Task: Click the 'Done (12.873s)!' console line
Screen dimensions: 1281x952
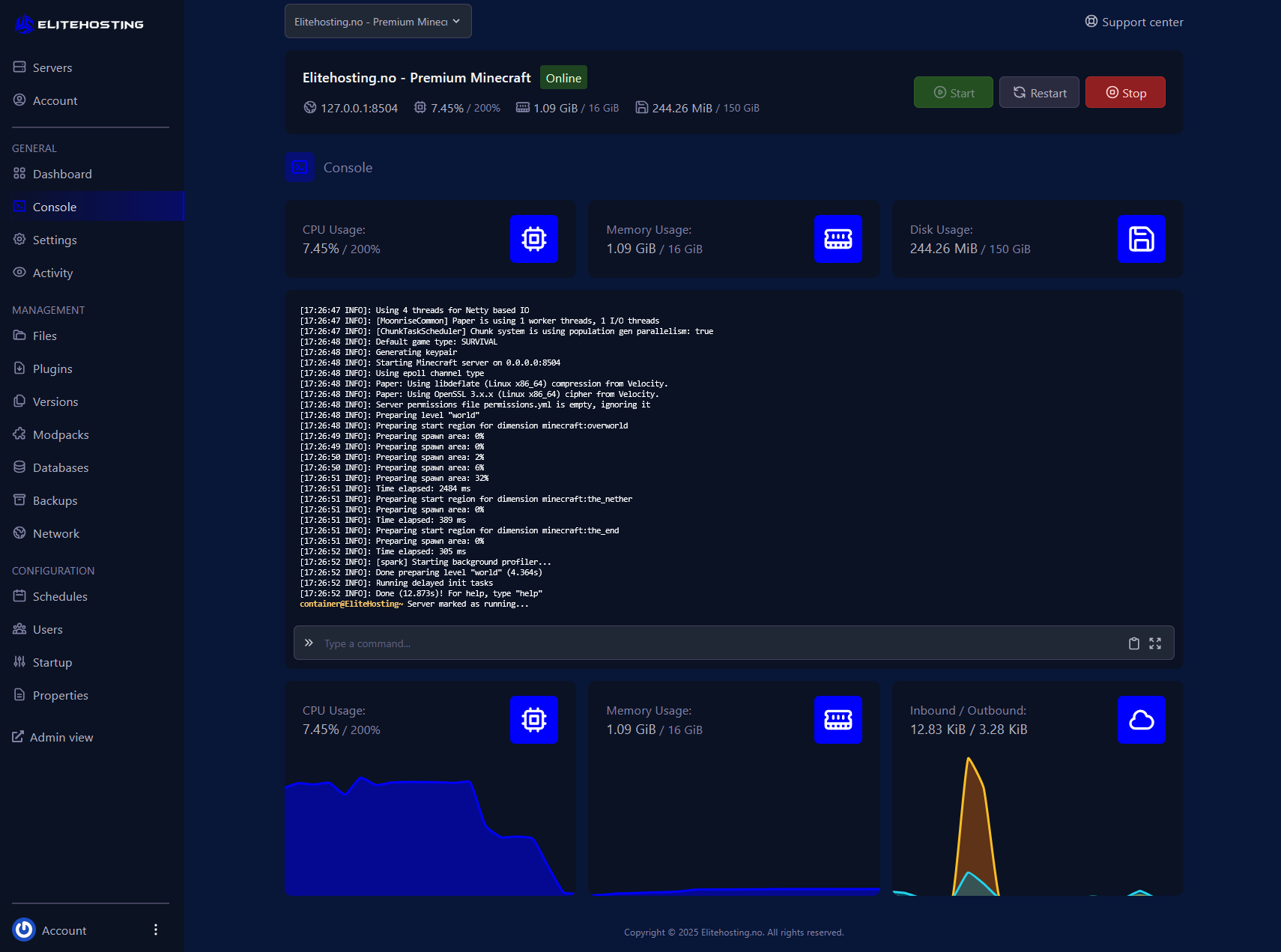Action: [421, 593]
